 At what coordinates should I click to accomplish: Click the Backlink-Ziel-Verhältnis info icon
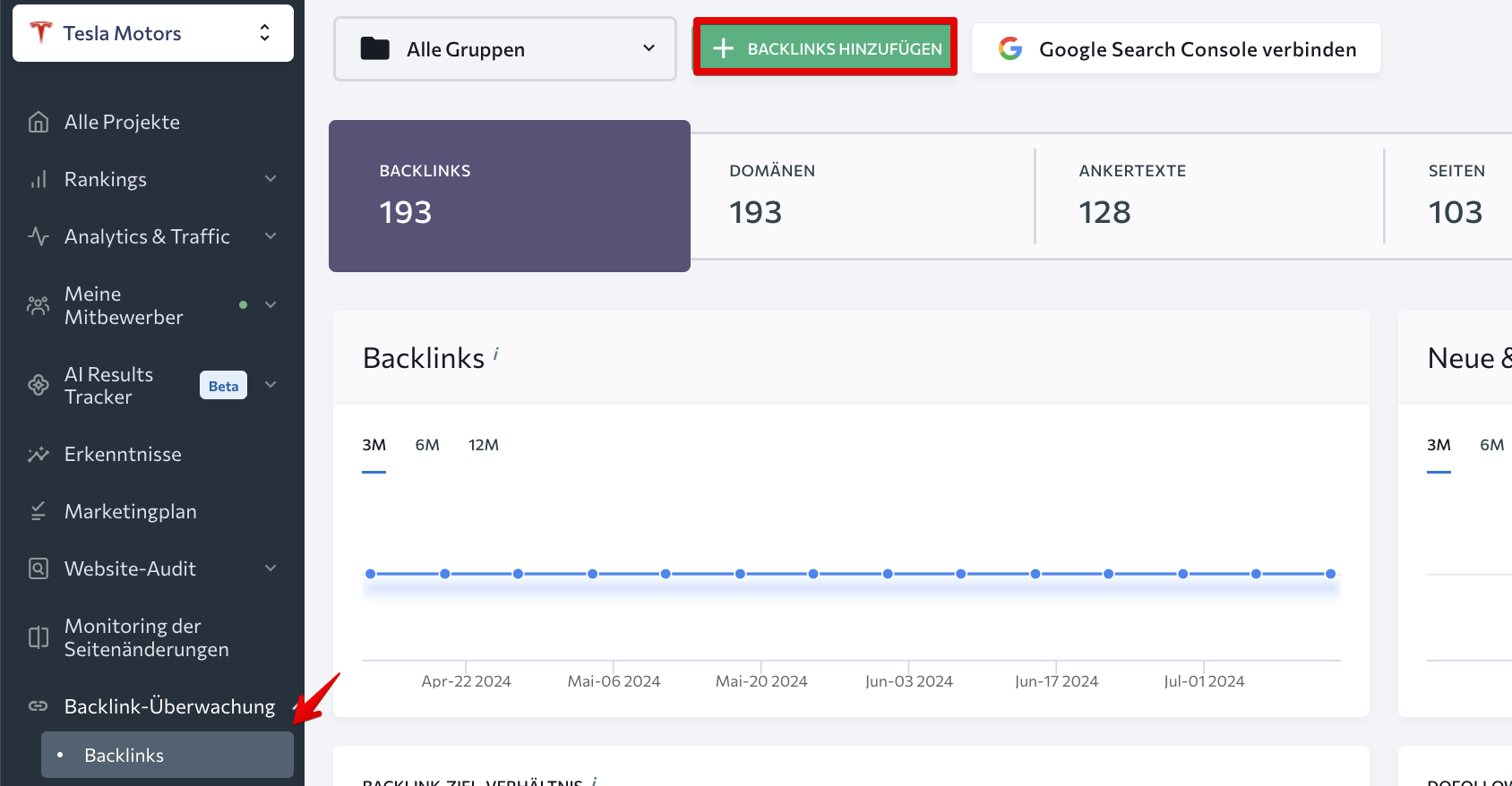point(594,782)
